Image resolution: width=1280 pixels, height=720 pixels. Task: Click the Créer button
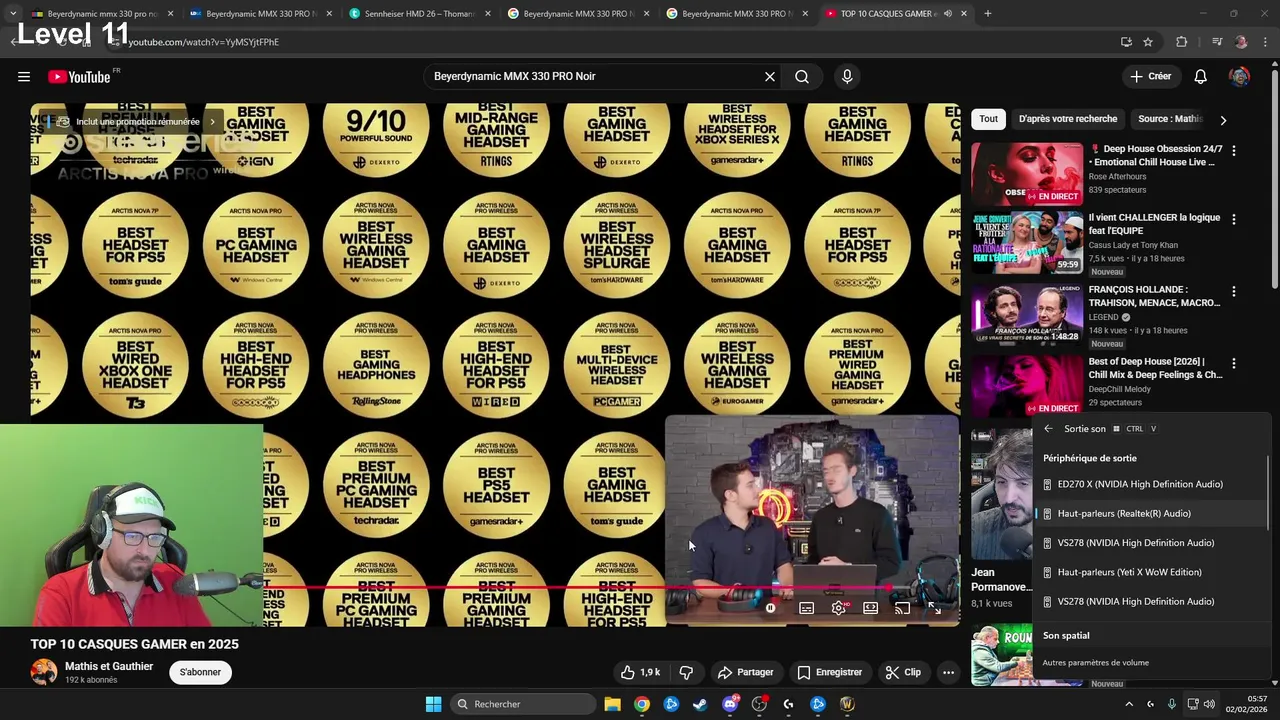click(1150, 77)
